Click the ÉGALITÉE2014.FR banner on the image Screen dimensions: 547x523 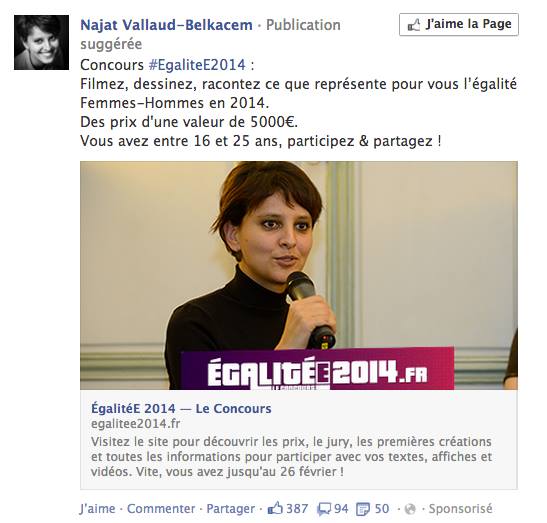click(317, 369)
